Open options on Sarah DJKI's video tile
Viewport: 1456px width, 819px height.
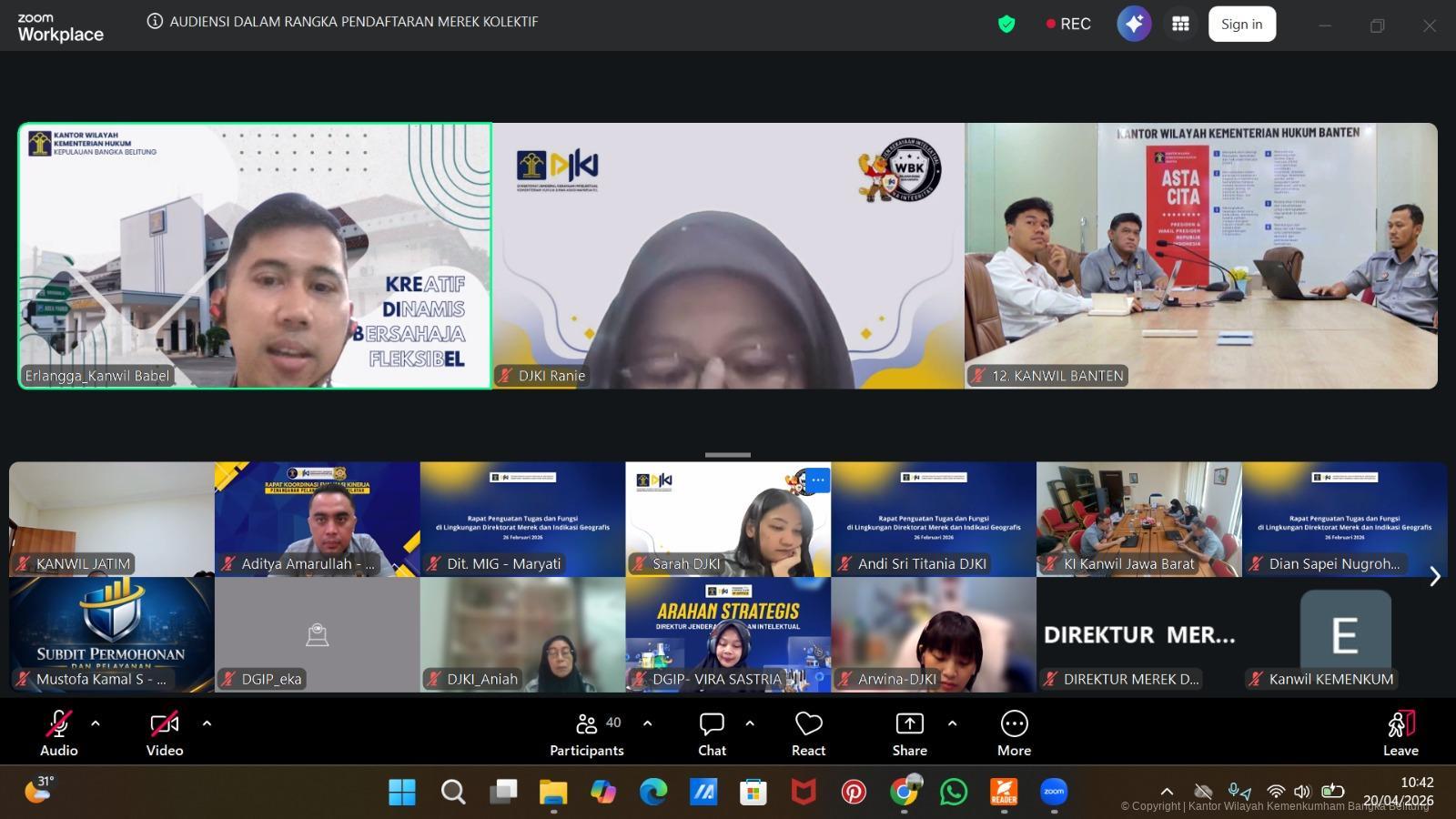point(817,480)
